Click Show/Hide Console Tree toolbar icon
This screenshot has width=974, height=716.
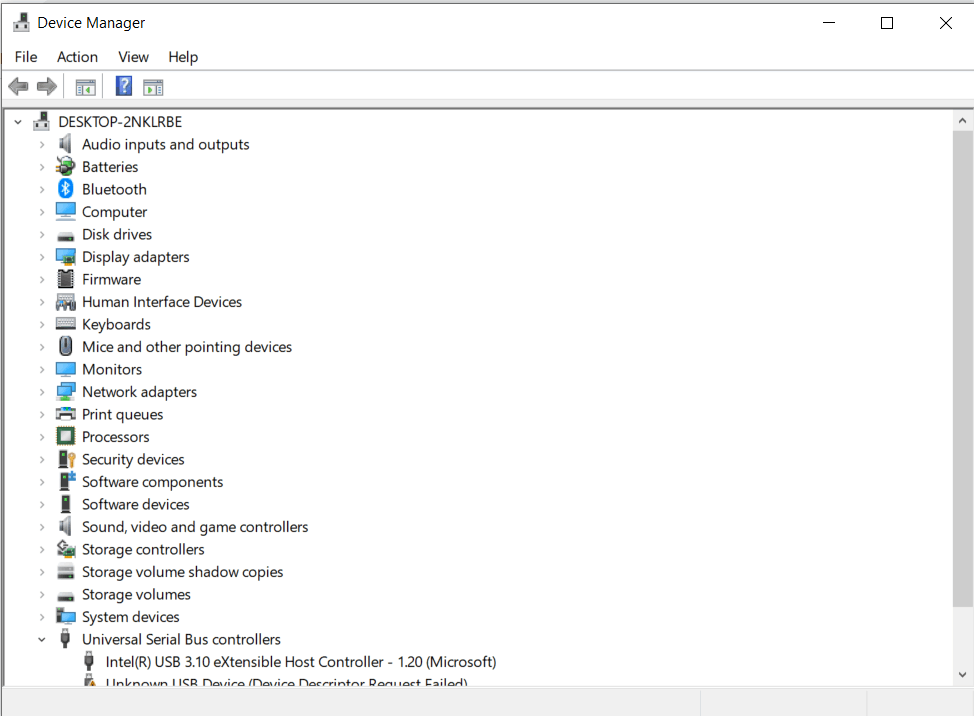coord(86,88)
